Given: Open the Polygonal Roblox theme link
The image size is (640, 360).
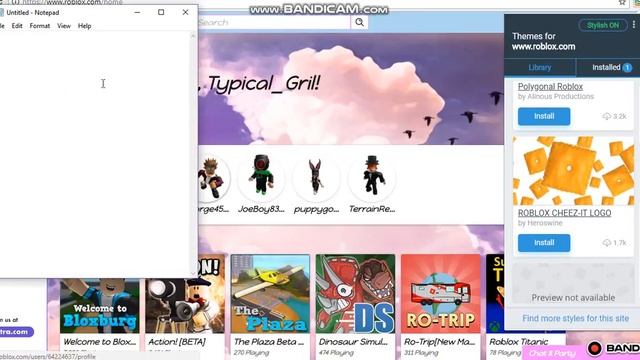Looking at the screenshot, I should coord(550,87).
